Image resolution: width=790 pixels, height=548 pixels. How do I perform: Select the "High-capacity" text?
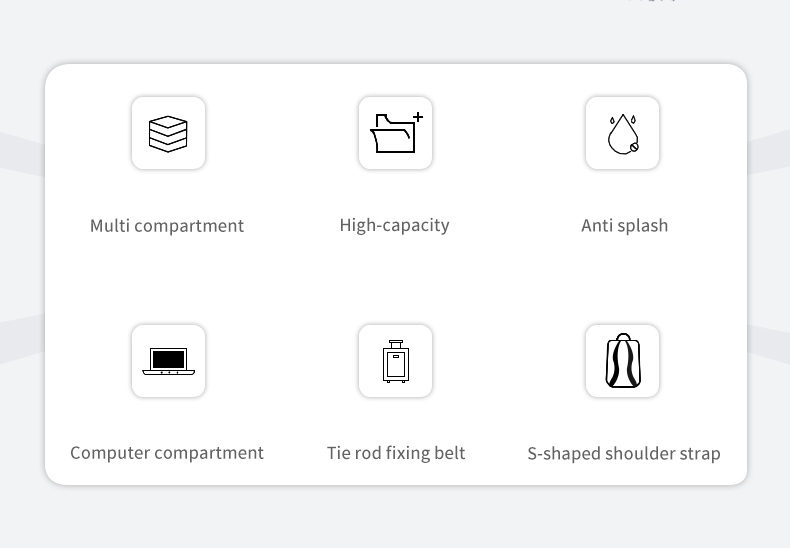pos(394,225)
